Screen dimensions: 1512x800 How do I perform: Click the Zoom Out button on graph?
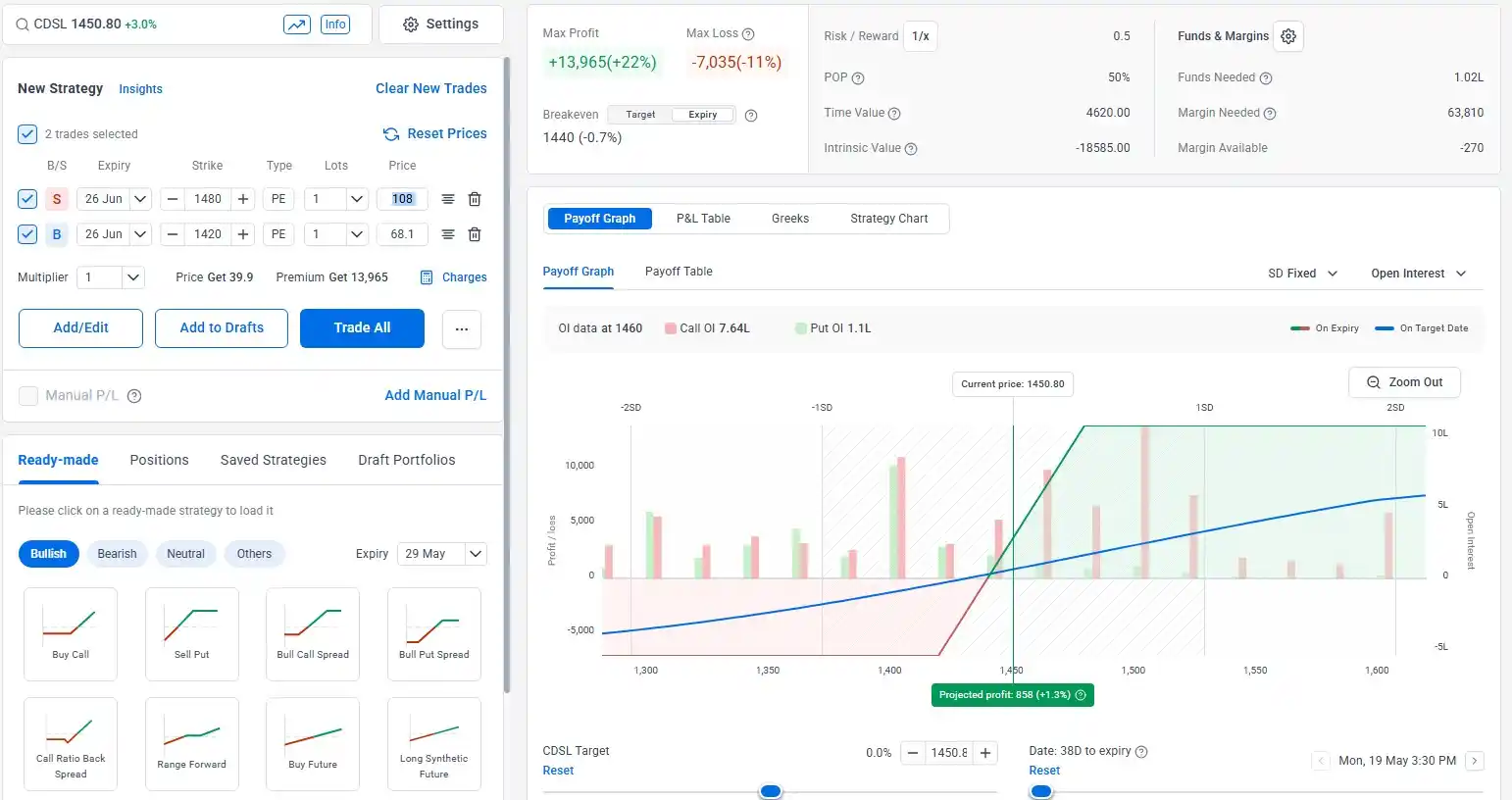point(1405,382)
